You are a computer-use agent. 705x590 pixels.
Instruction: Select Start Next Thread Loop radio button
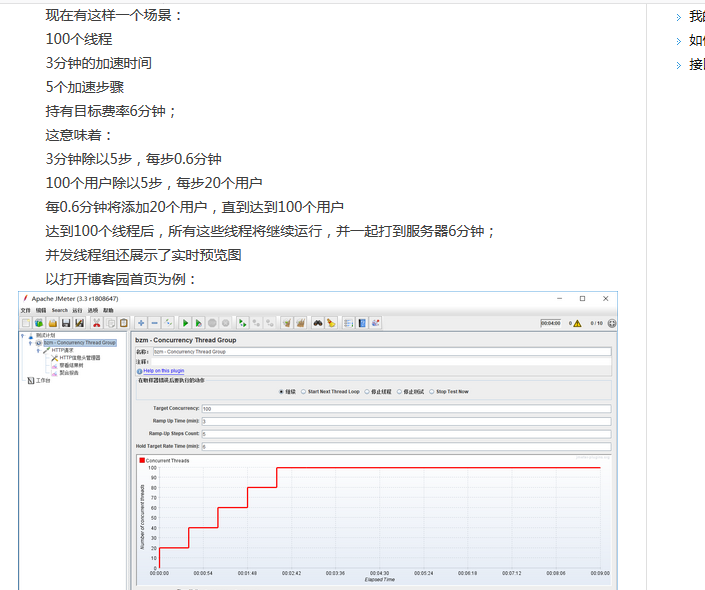[303, 392]
